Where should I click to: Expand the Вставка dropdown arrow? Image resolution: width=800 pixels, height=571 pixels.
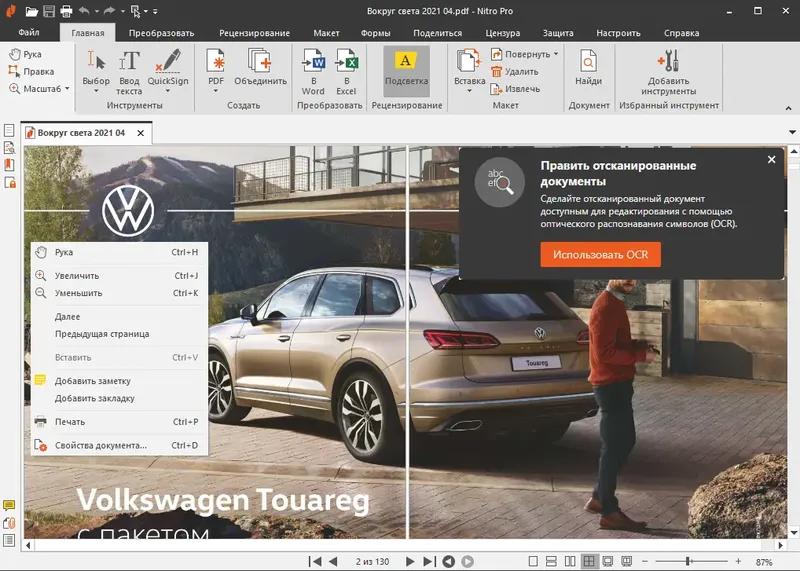point(469,91)
